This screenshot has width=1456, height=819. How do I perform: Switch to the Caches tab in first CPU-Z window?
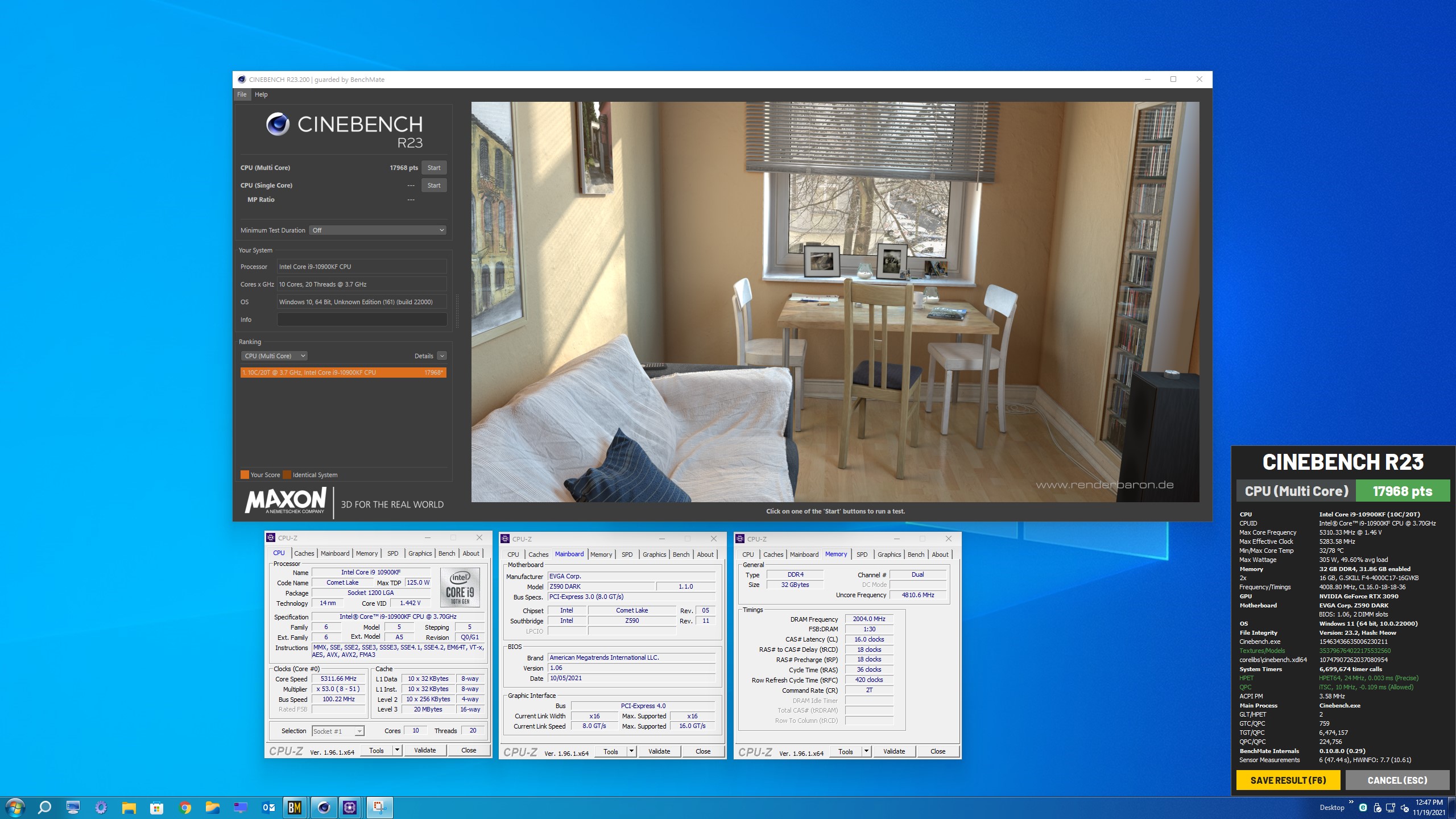(x=304, y=553)
